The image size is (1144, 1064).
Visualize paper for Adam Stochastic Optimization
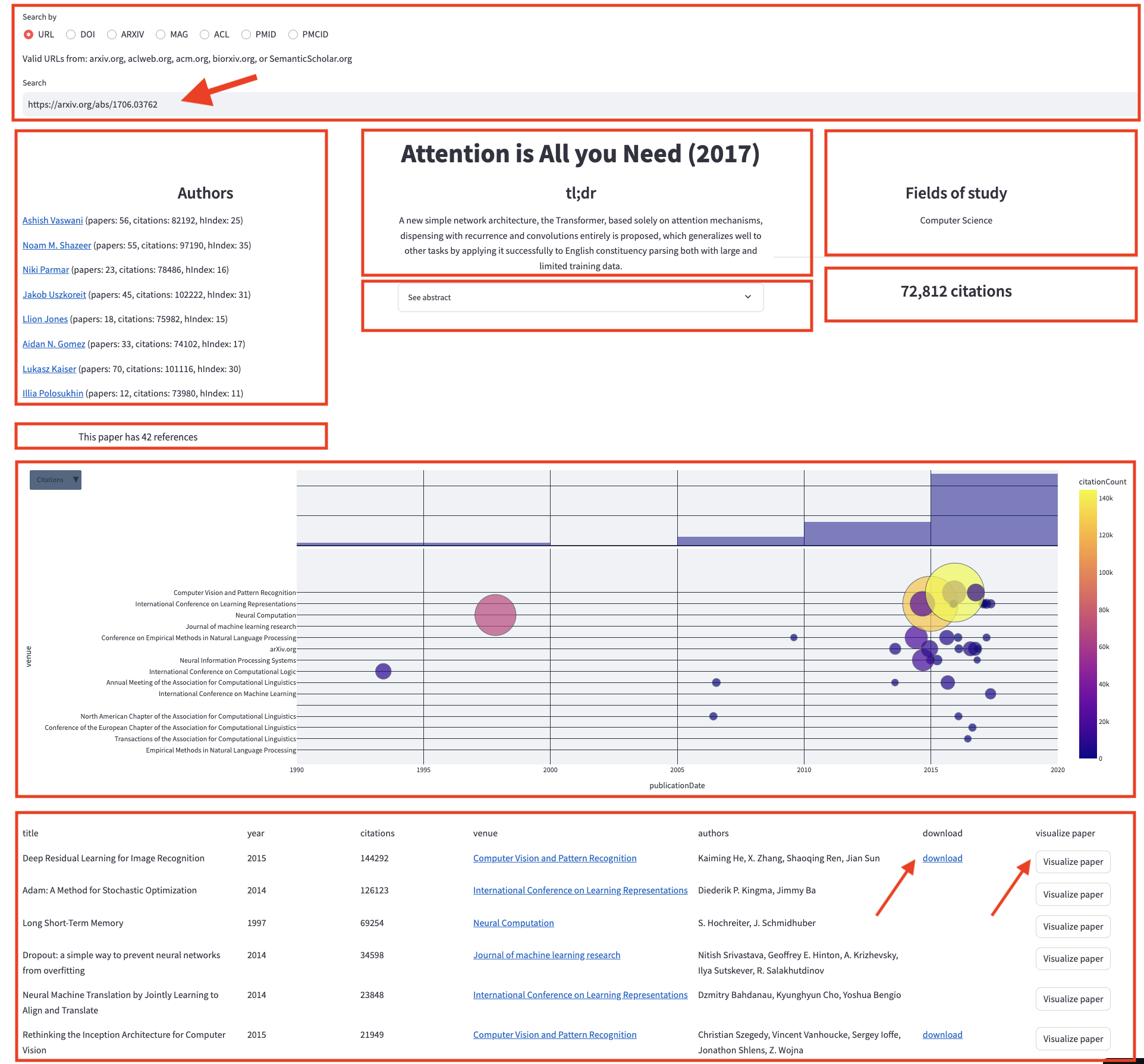(x=1072, y=895)
